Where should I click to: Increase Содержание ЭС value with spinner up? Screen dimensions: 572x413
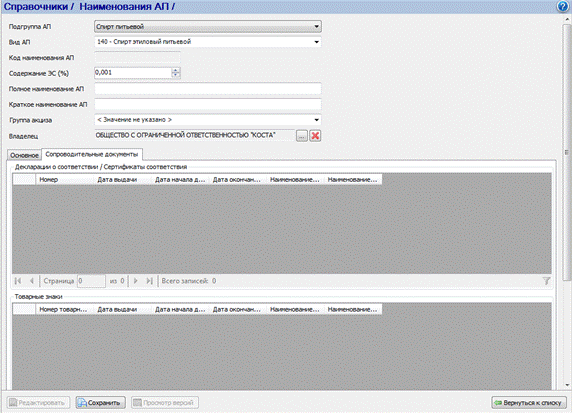click(x=176, y=70)
